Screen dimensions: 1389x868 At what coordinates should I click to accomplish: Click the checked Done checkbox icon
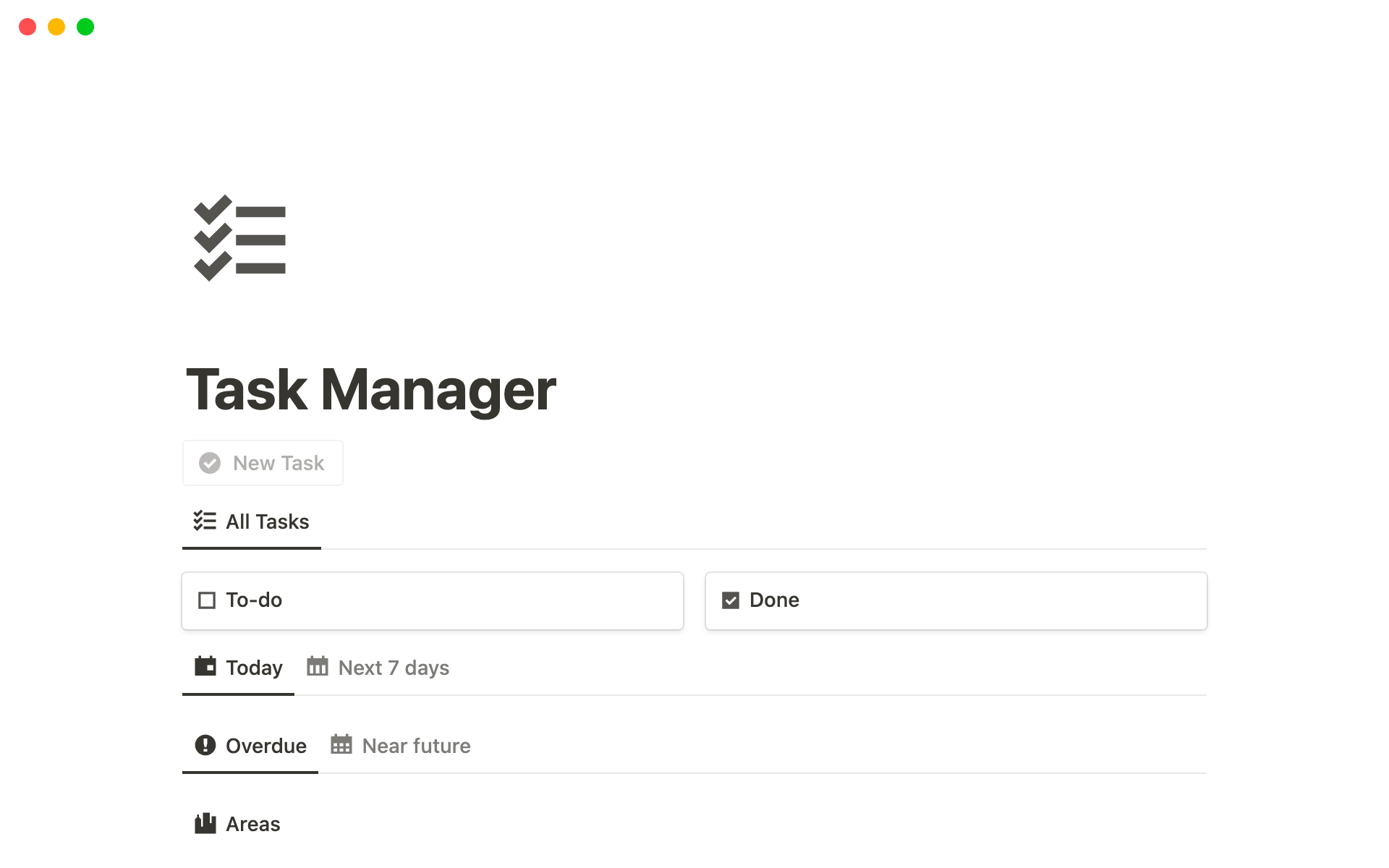[731, 600]
